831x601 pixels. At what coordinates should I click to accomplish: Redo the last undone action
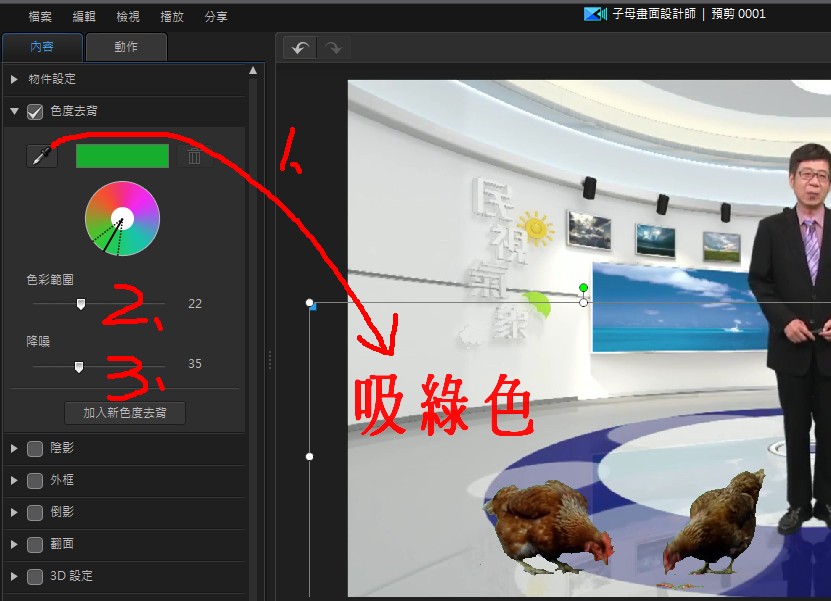tap(333, 48)
